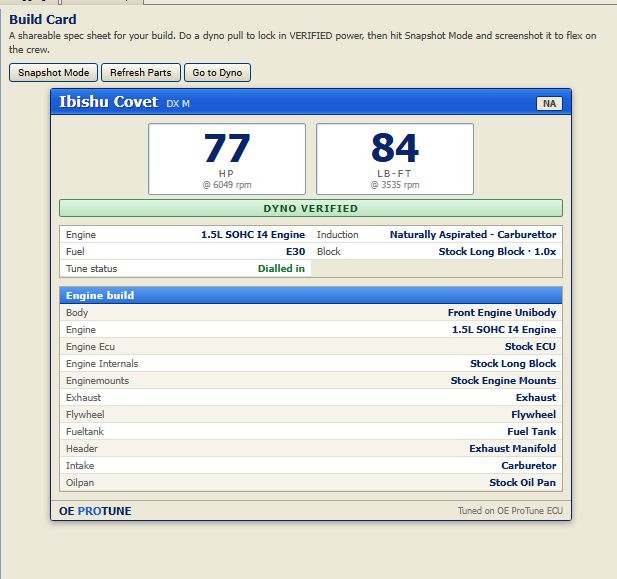Click the Flywheel row label

[x=85, y=414]
